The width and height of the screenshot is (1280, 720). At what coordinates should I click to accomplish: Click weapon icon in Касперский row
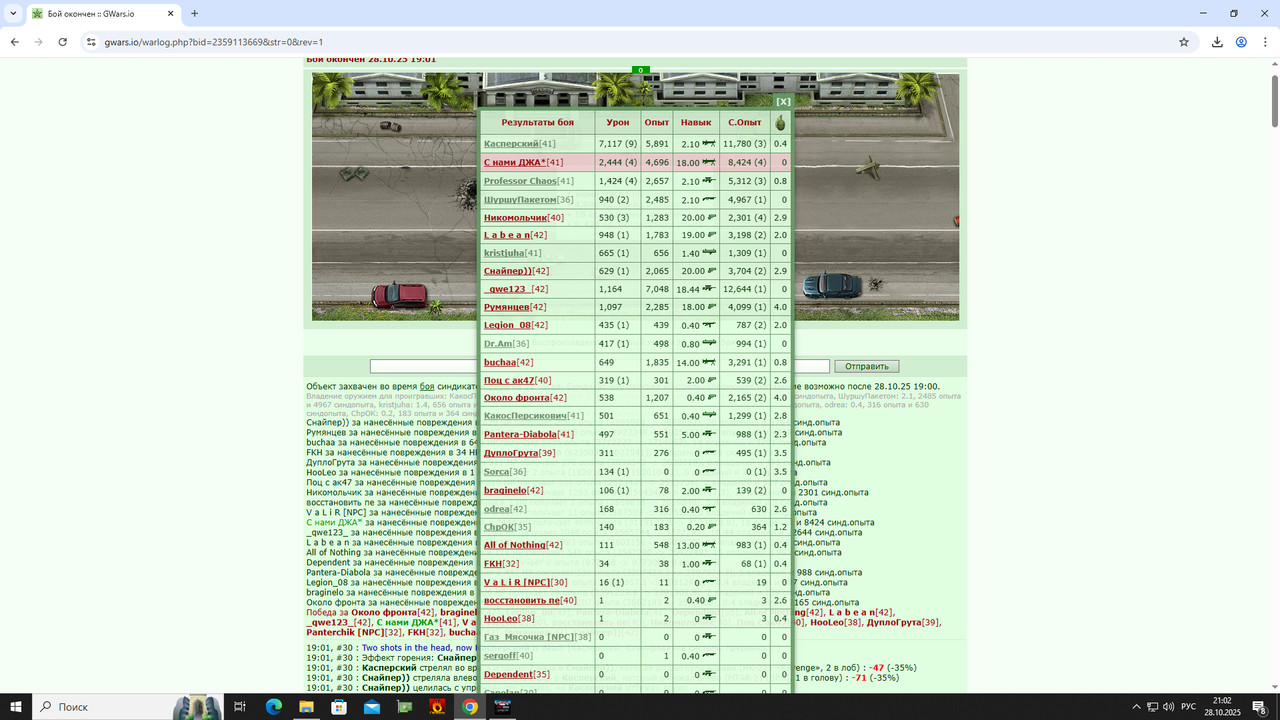pos(709,144)
